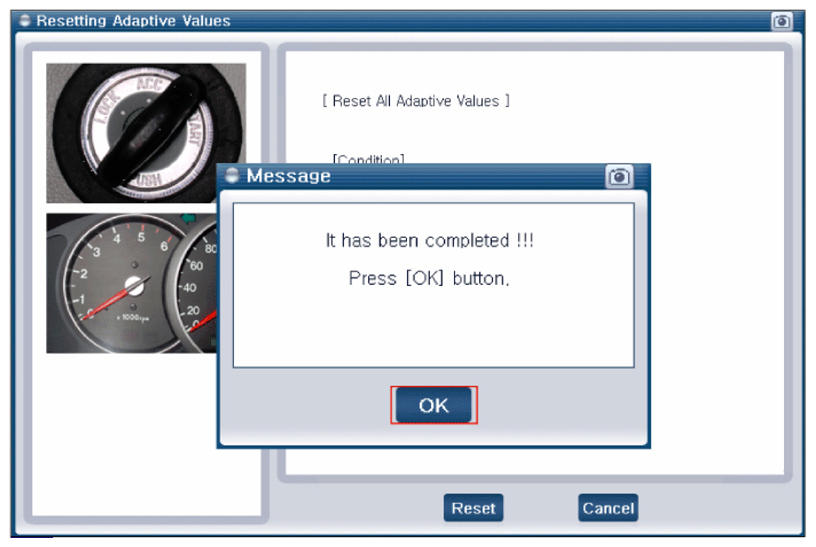Click icon beside Resetting Adaptive Values title
Viewport: 816px width, 547px height.
pyautogui.click(x=25, y=21)
